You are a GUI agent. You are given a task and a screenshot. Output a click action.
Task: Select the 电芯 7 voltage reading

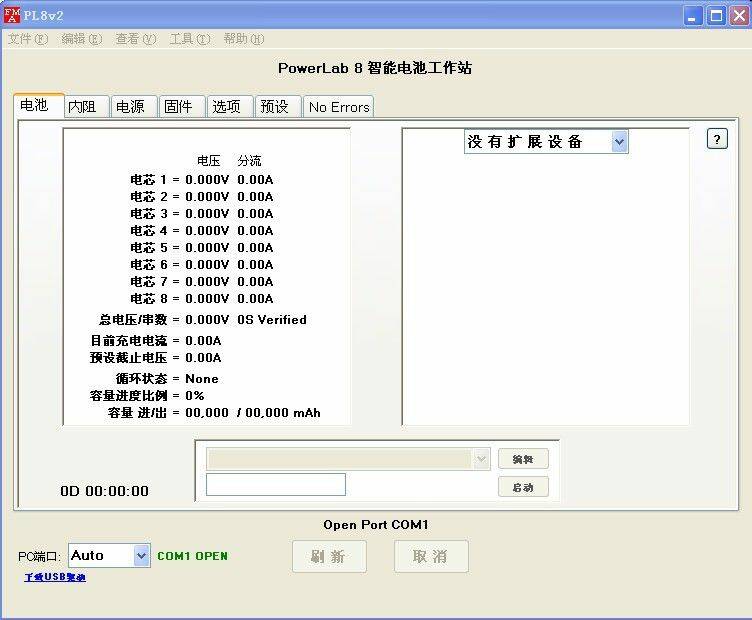coord(207,281)
